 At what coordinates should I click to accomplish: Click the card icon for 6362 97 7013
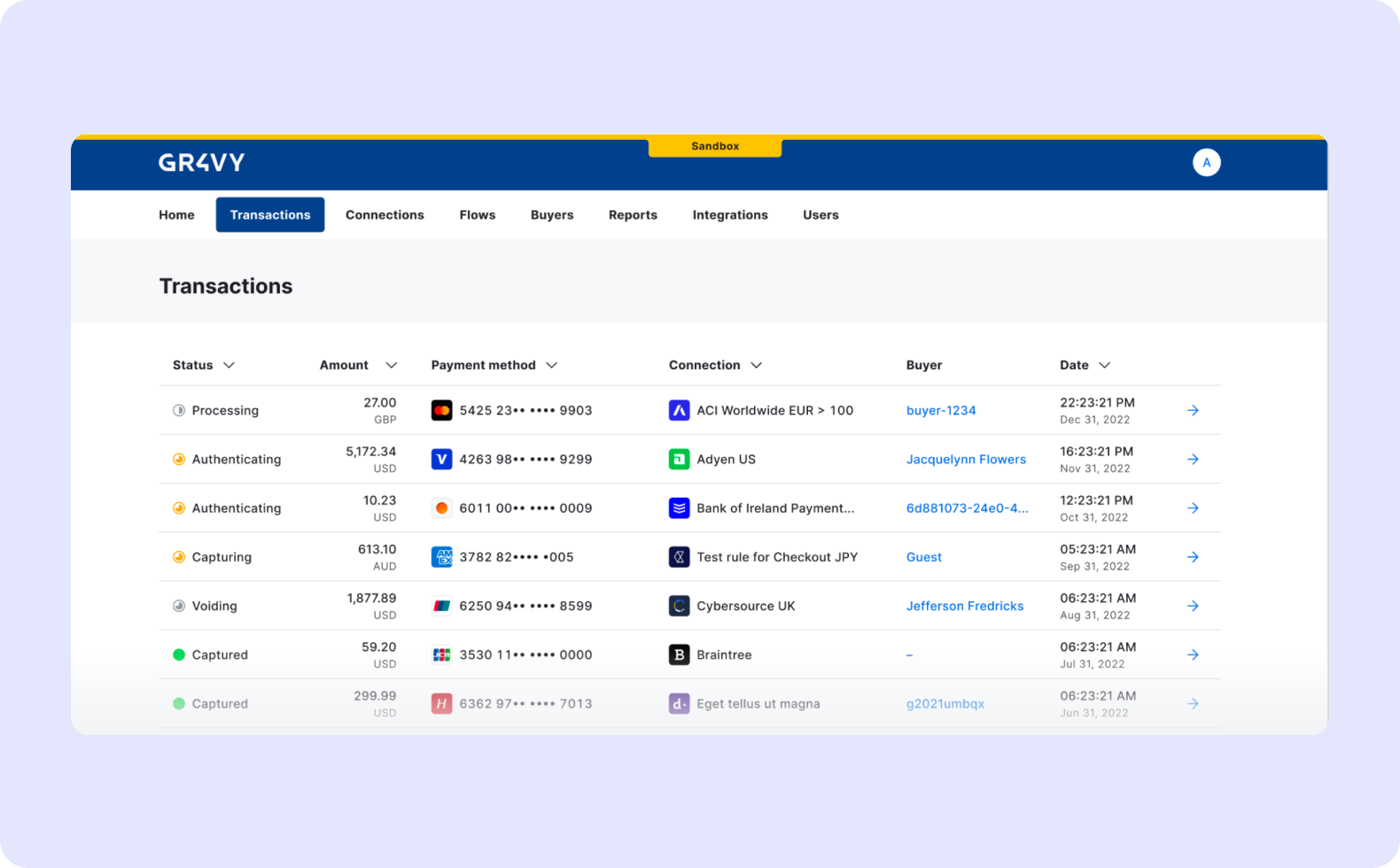point(441,703)
